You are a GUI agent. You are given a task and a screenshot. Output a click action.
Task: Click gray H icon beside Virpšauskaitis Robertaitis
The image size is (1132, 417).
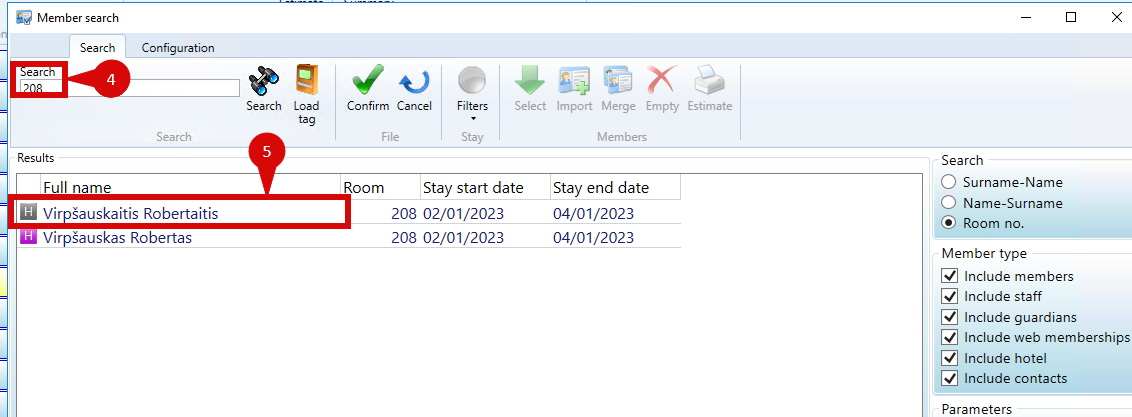tap(28, 212)
